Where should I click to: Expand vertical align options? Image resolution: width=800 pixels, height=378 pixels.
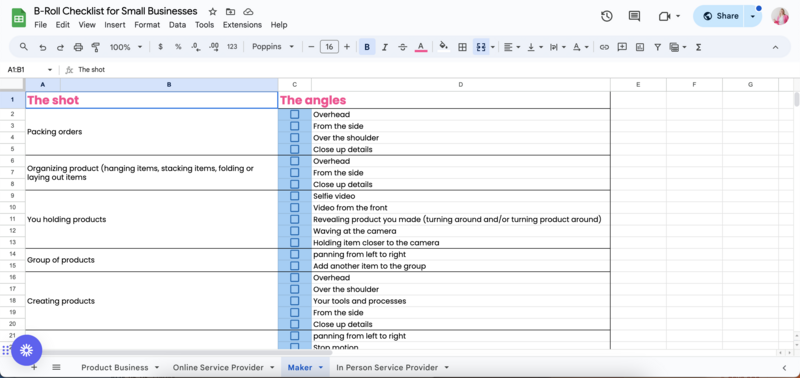pyautogui.click(x=541, y=47)
